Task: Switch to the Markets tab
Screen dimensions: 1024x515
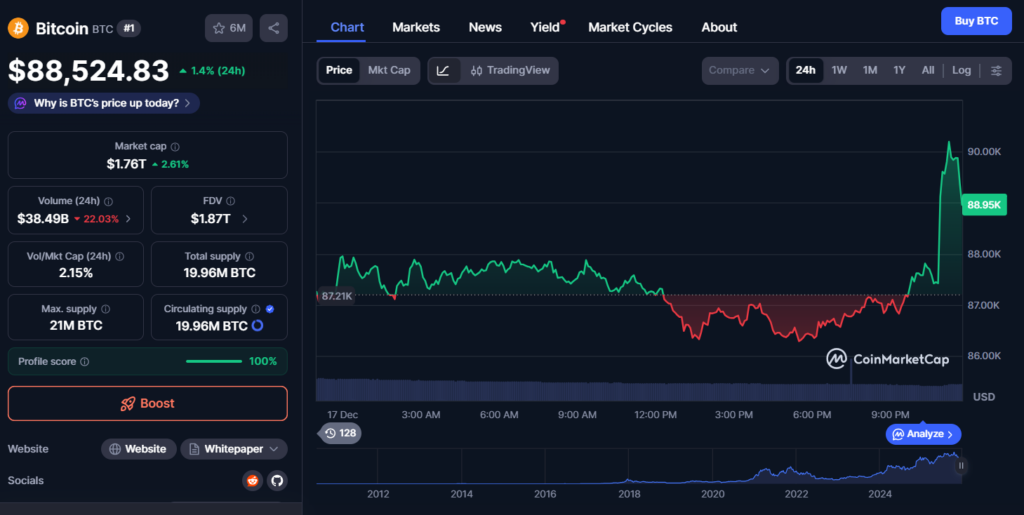Action: [x=415, y=27]
